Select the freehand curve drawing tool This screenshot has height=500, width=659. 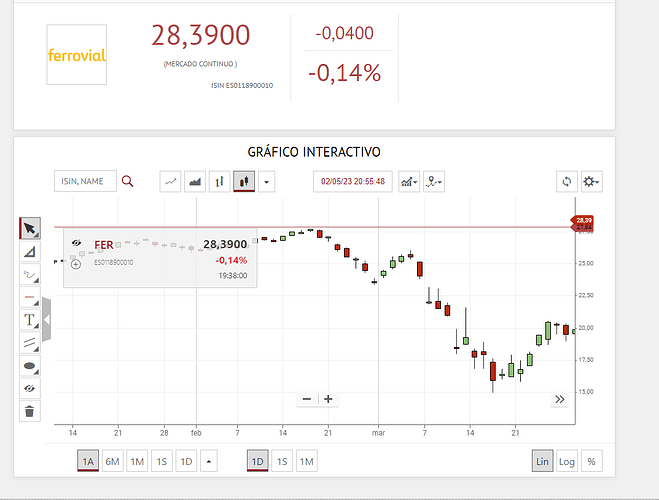[x=30, y=274]
